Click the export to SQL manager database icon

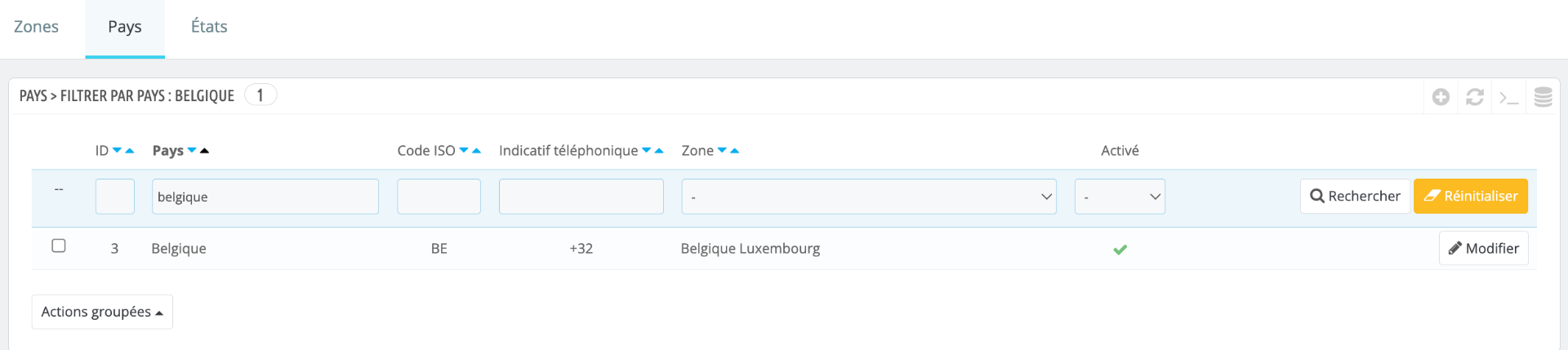tap(1543, 97)
